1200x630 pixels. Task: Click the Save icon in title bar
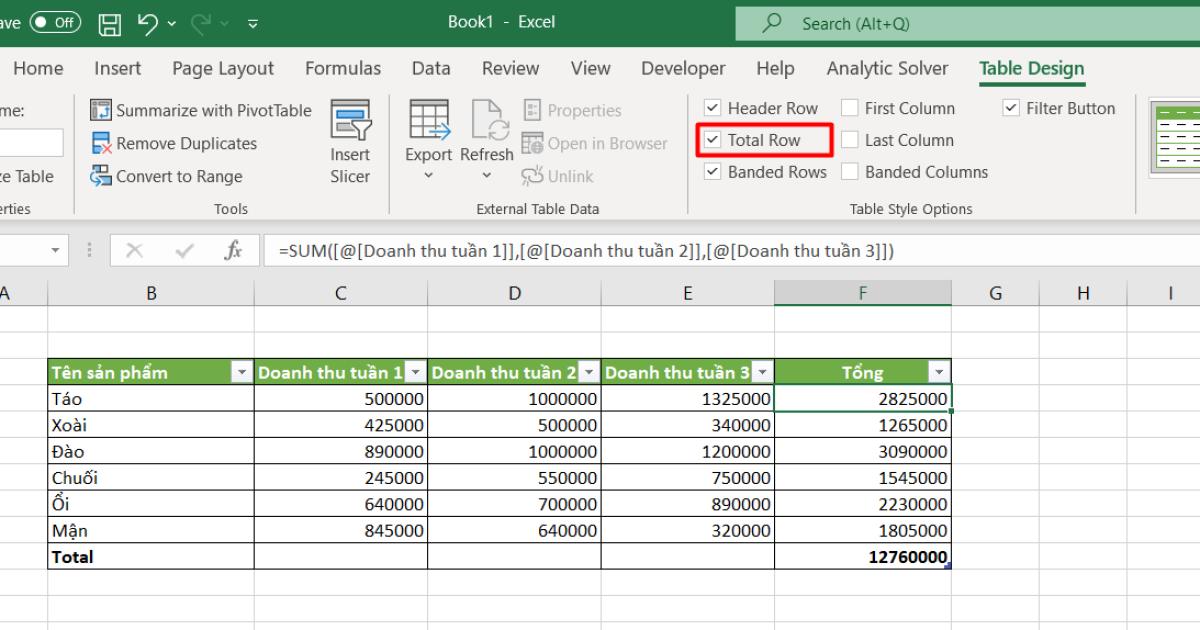(111, 23)
